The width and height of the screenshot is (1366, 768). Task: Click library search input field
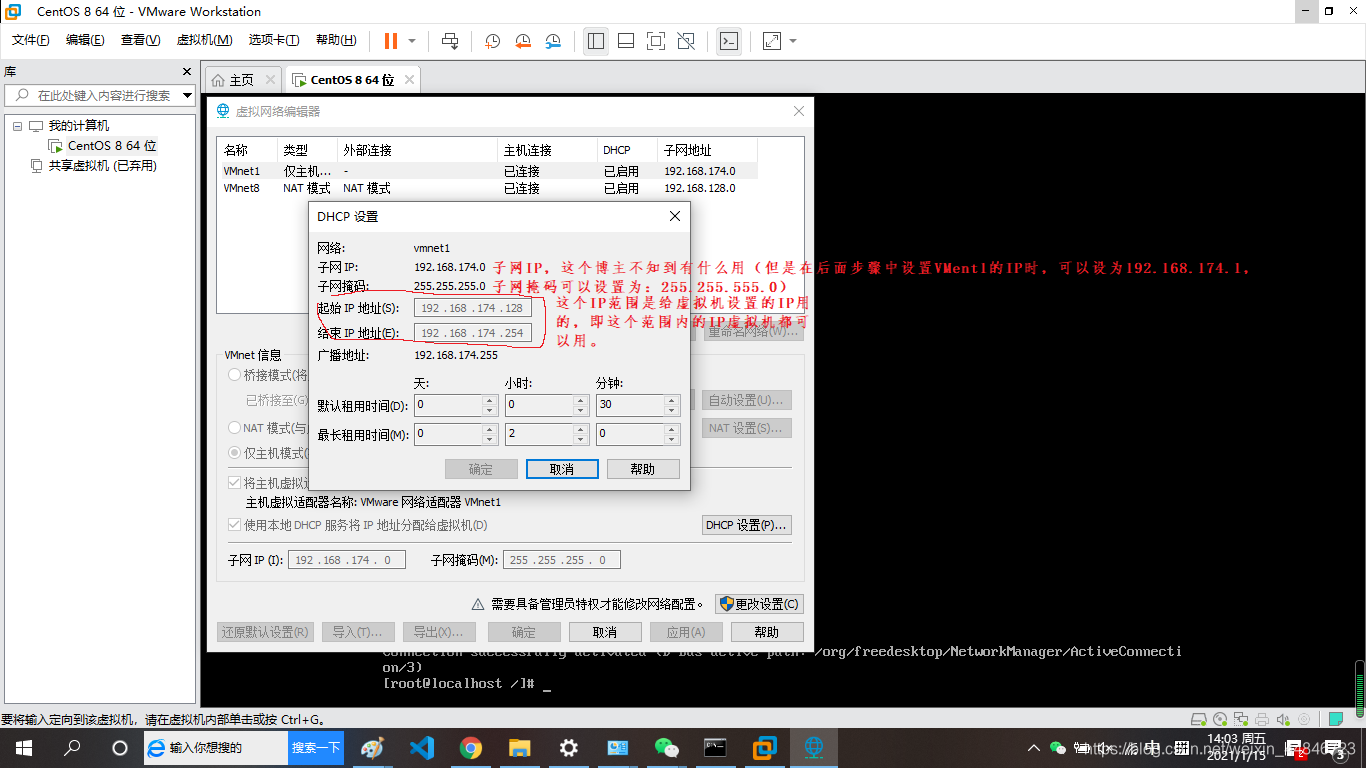(100, 96)
